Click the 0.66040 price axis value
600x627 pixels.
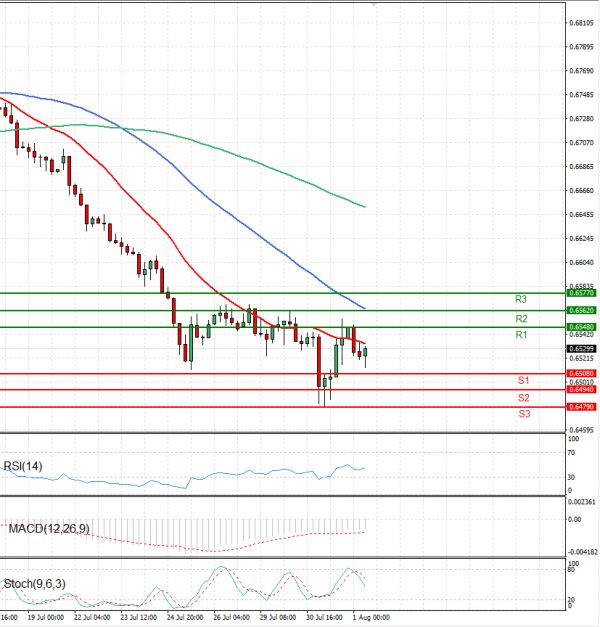[582, 262]
